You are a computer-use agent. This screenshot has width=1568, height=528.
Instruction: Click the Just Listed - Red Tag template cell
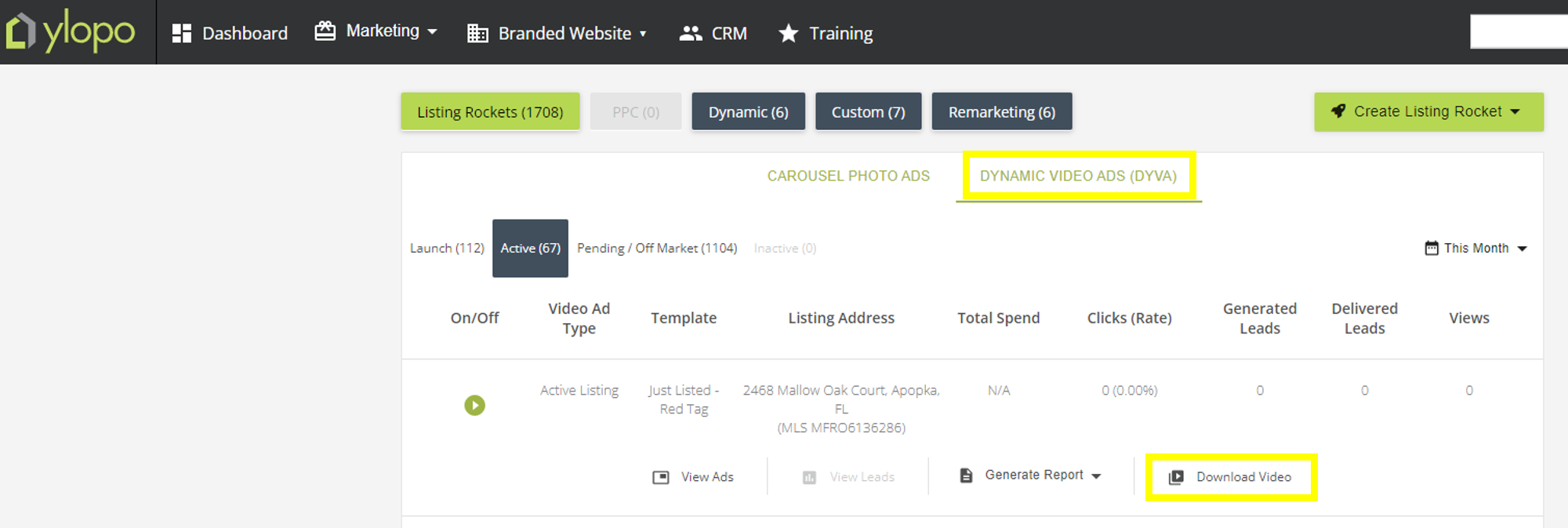pos(684,399)
